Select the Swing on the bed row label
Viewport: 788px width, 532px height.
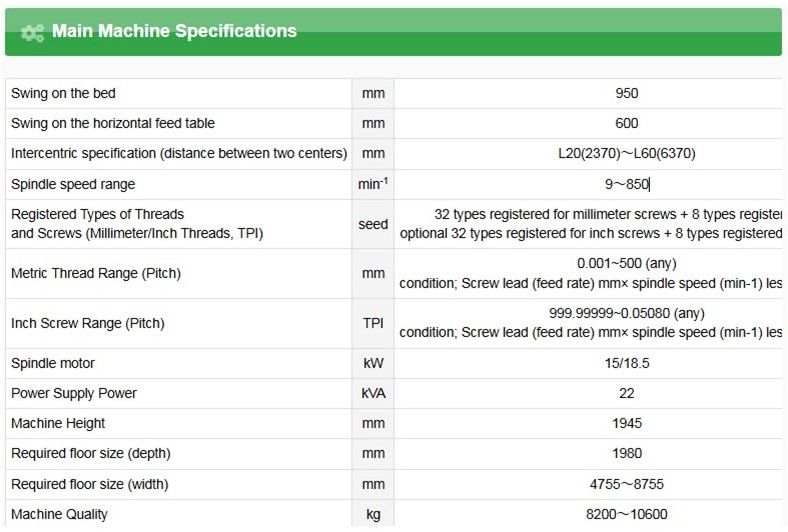pyautogui.click(x=63, y=93)
